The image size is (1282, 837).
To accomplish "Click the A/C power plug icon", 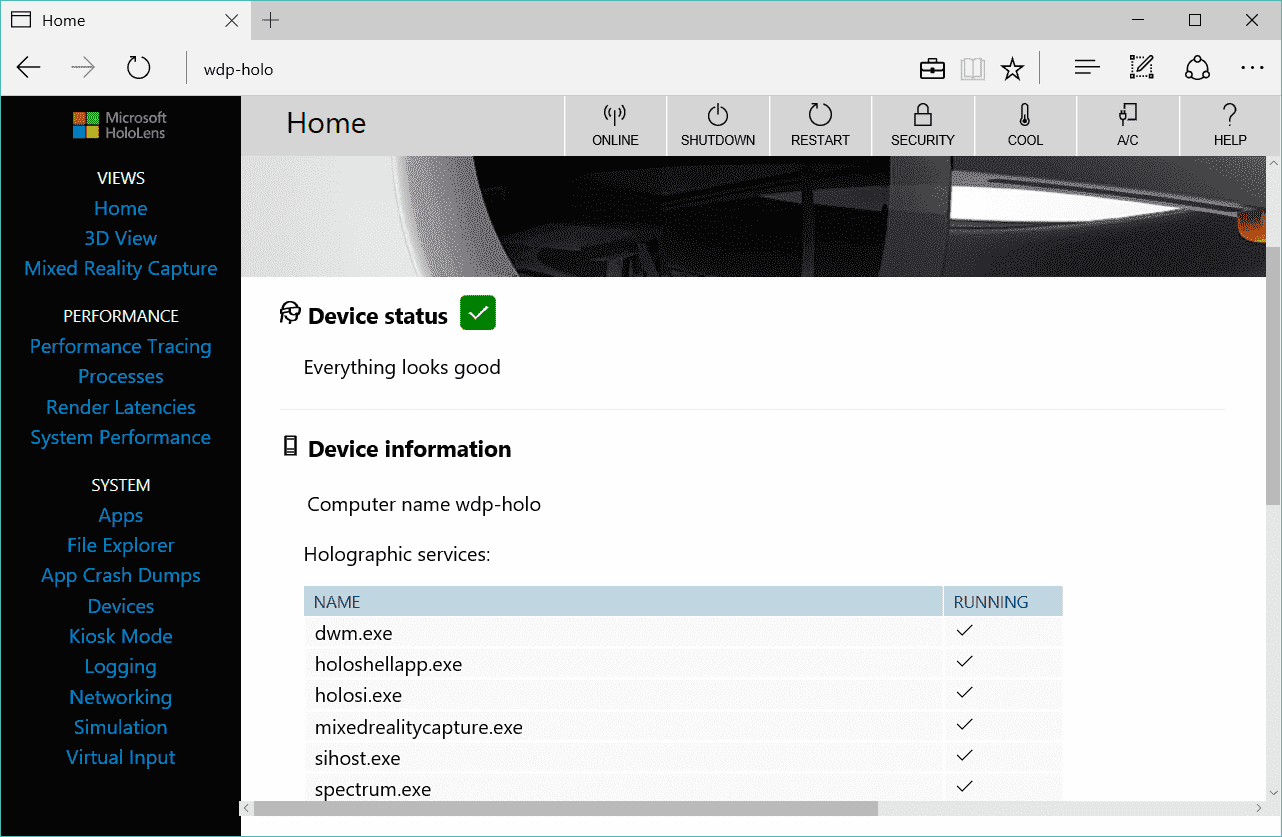I will 1128,114.
